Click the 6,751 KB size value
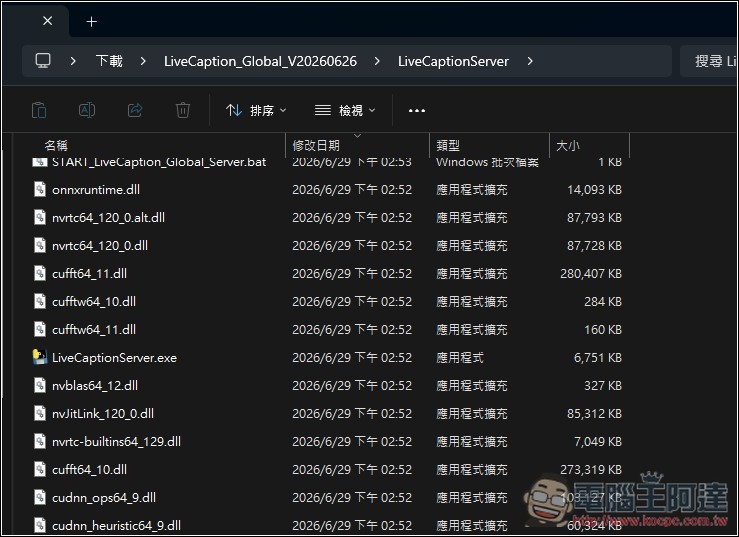This screenshot has width=739, height=537. pyautogui.click(x=598, y=357)
